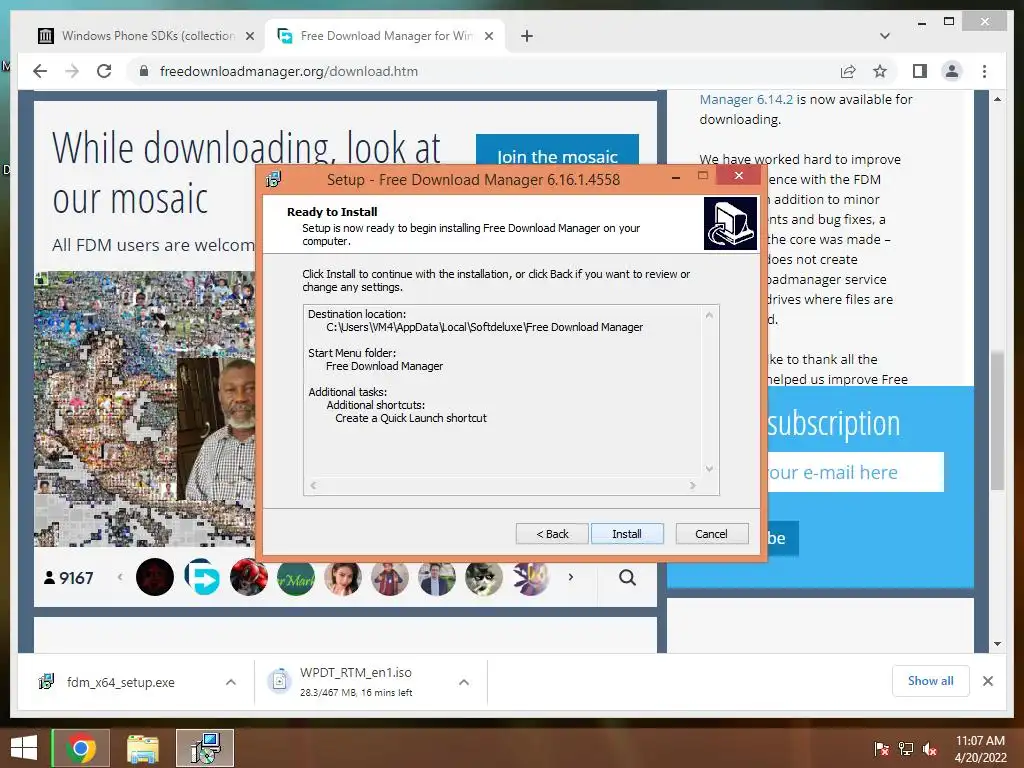Viewport: 1024px width, 768px height.
Task: Select the dark red-face mosaic avatar
Action: click(x=155, y=577)
